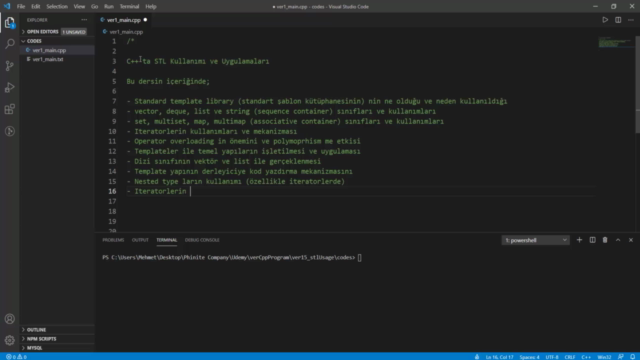Open the VS Code logo menu
The height and width of the screenshot is (360, 640).
pos(7,7)
